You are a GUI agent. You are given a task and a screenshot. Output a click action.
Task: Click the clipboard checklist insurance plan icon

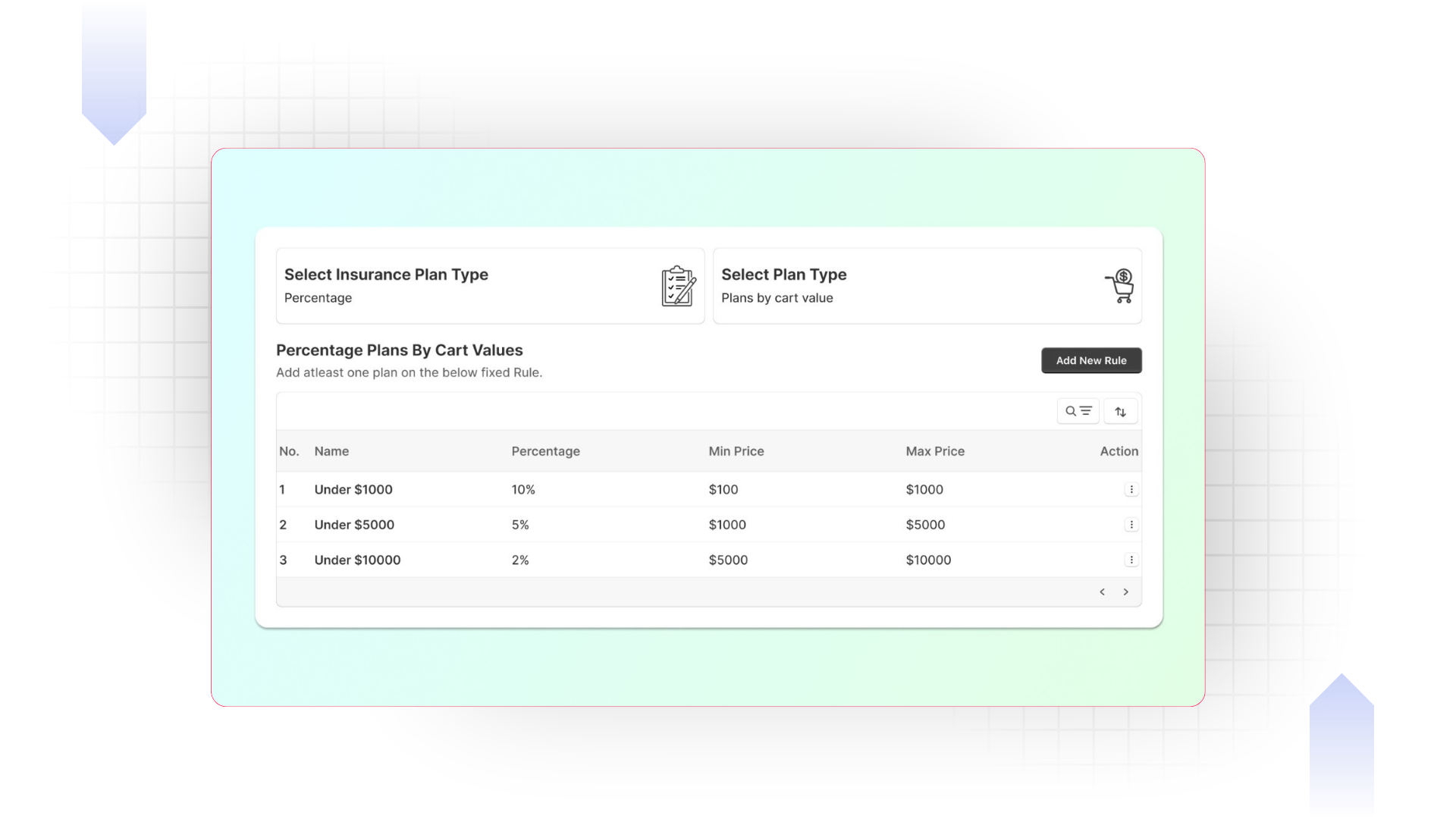678,286
